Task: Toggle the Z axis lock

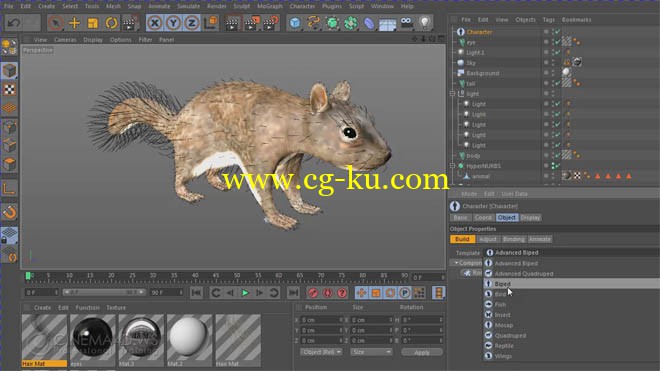Action: 192,23
